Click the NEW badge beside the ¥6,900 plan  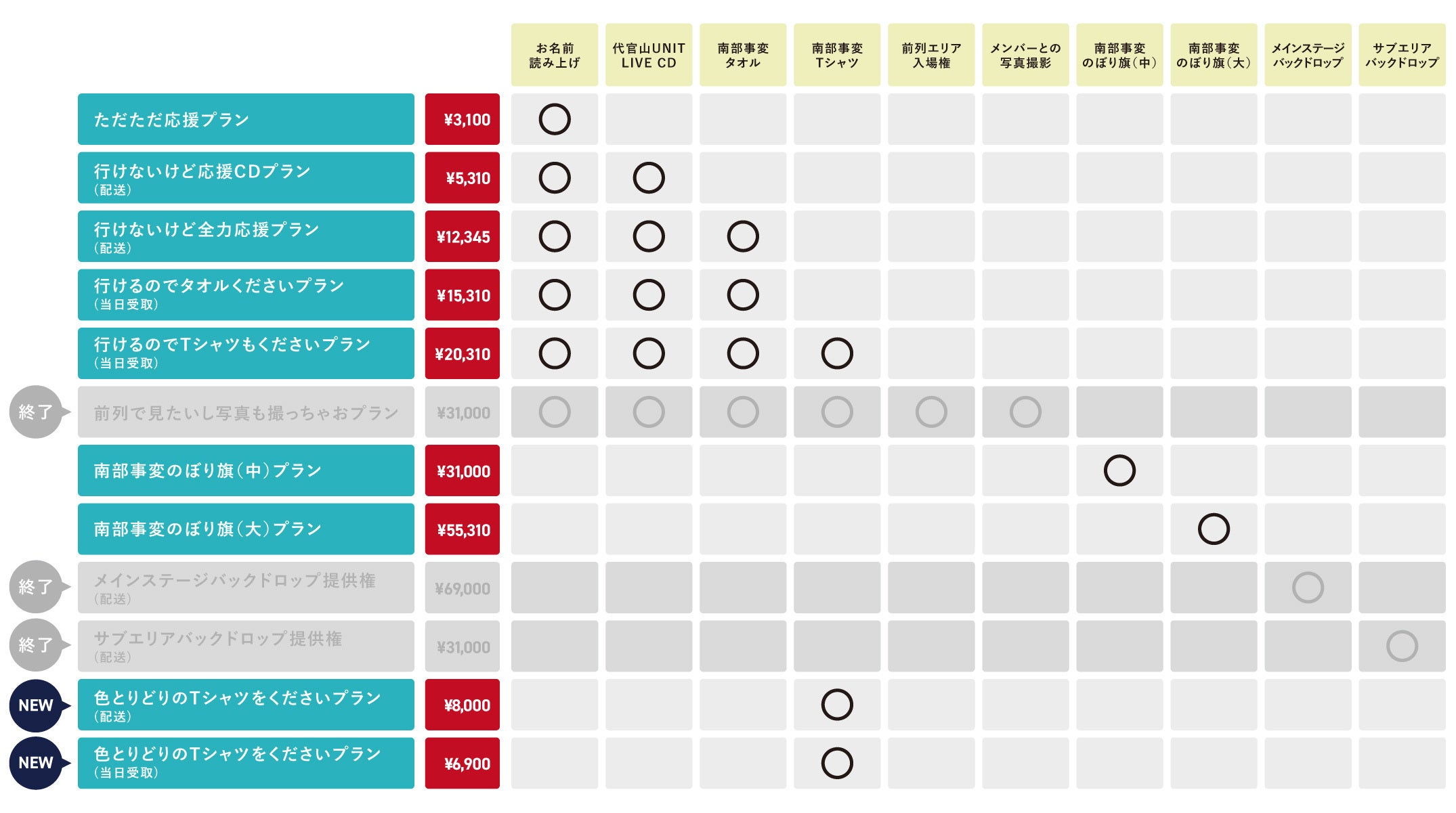pyautogui.click(x=36, y=763)
